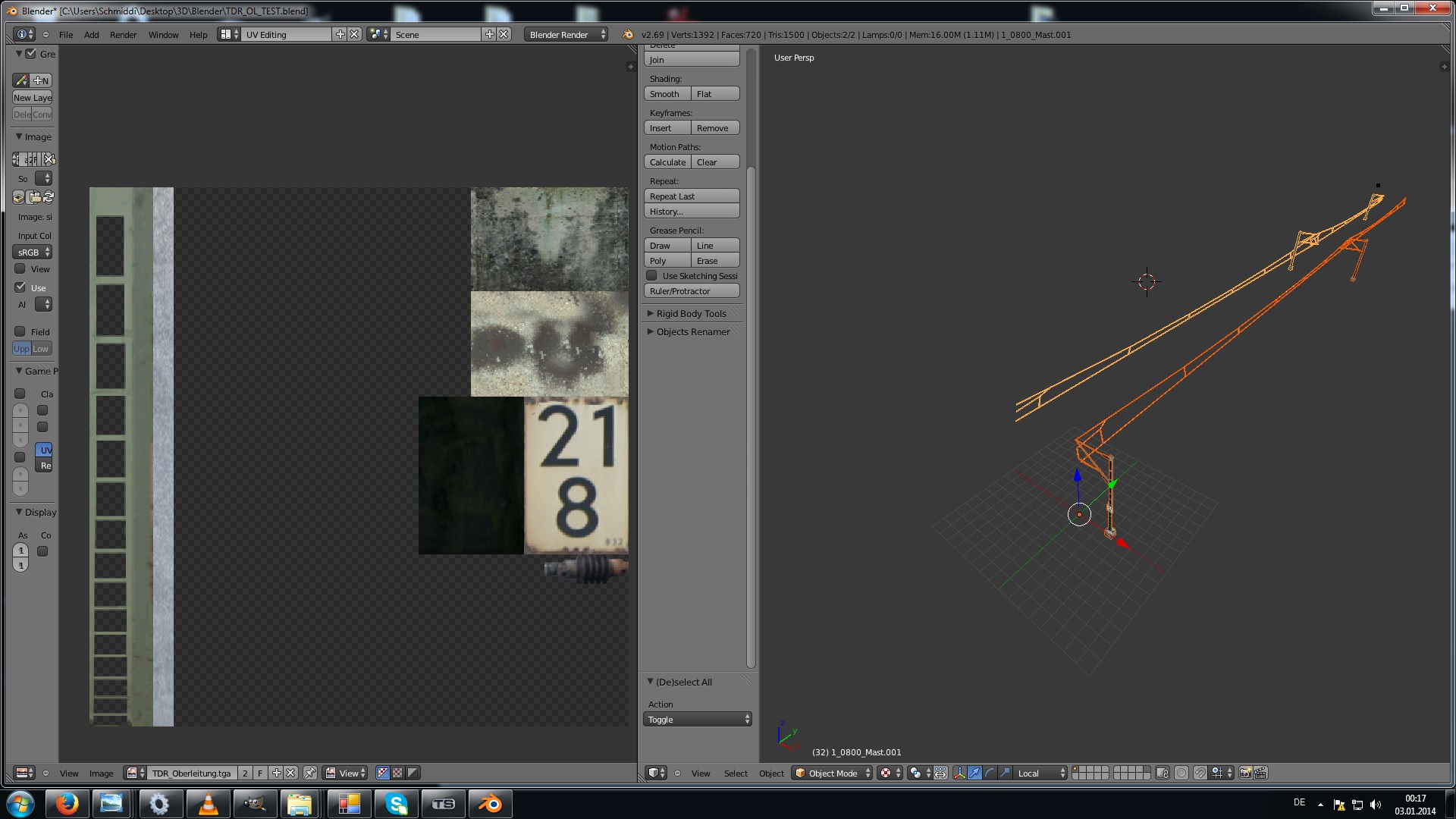Click the snap magnet icon
This screenshot has height=819, width=1456.
[x=1200, y=773]
